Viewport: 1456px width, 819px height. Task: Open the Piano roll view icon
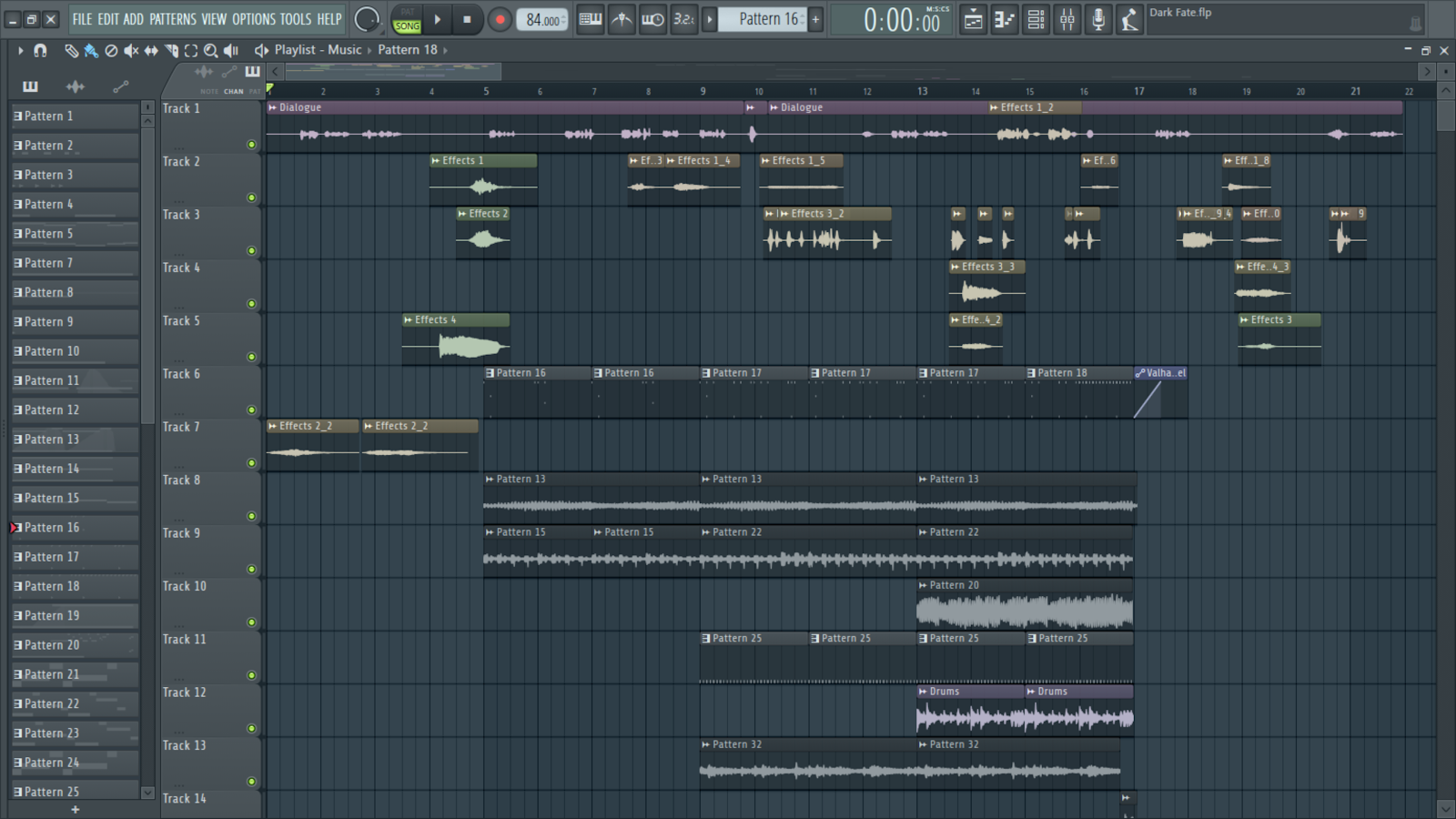(x=1005, y=19)
